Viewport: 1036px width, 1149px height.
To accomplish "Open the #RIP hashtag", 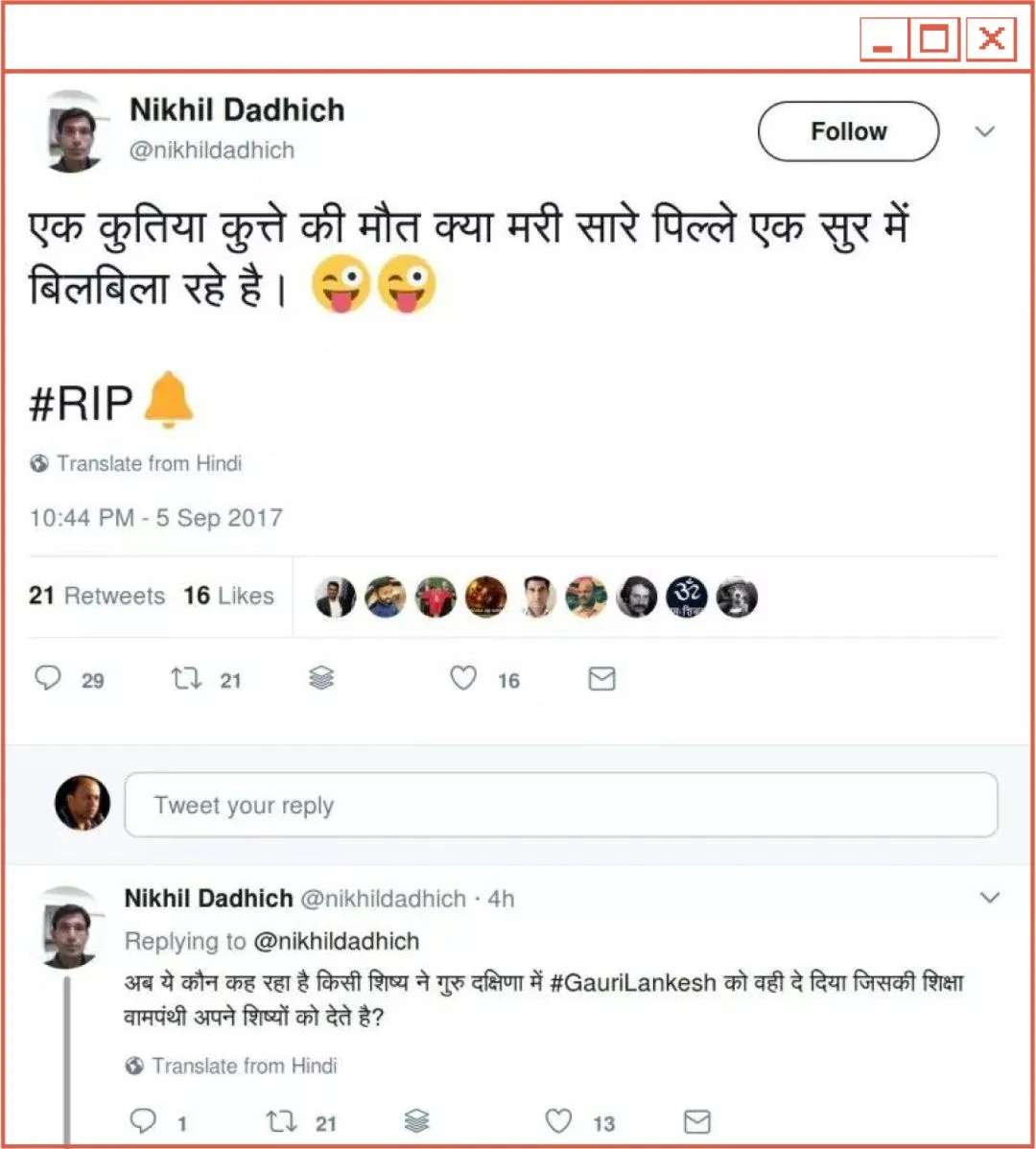I will tap(81, 403).
